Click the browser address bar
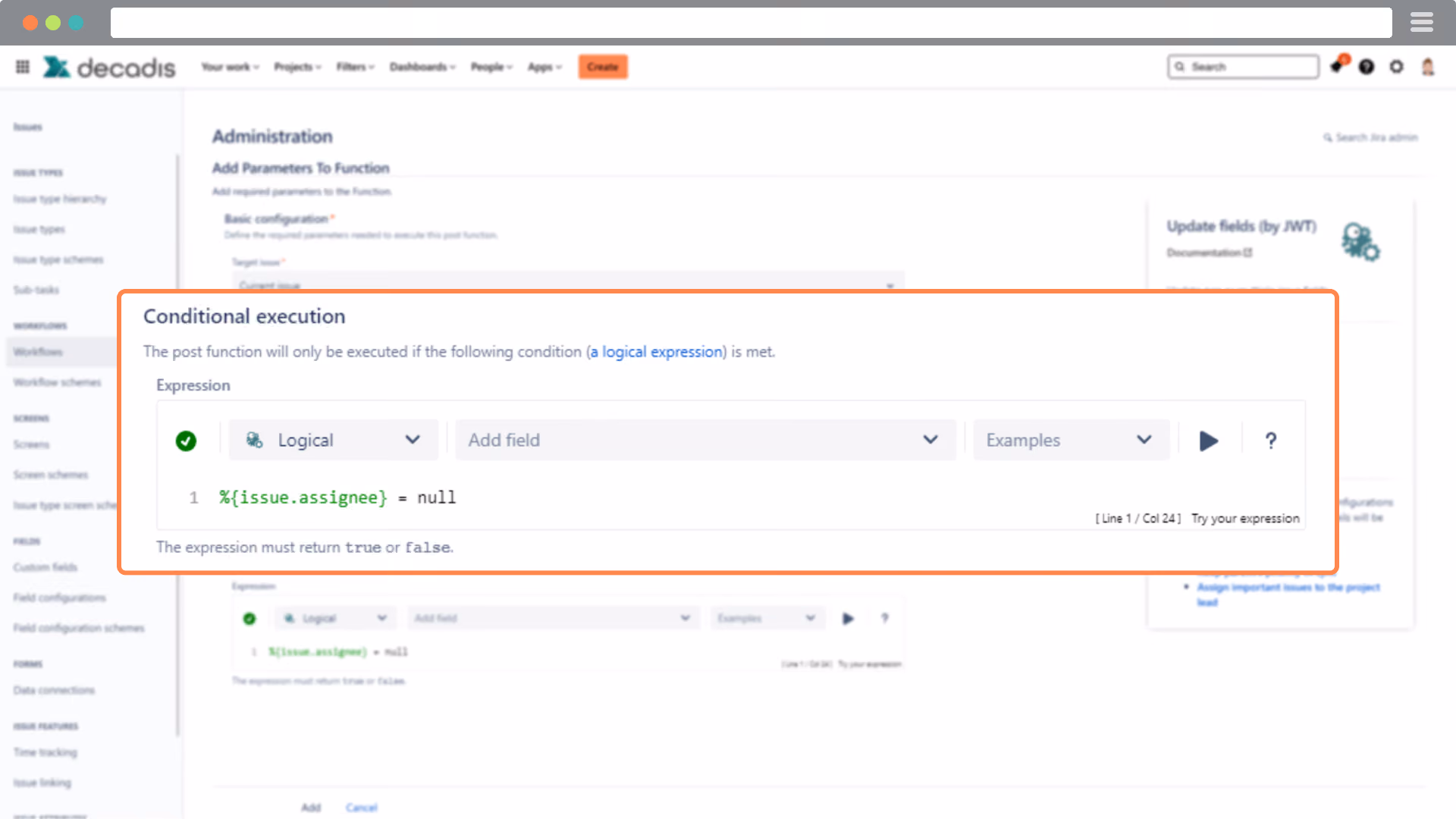The image size is (1456, 819). click(751, 23)
